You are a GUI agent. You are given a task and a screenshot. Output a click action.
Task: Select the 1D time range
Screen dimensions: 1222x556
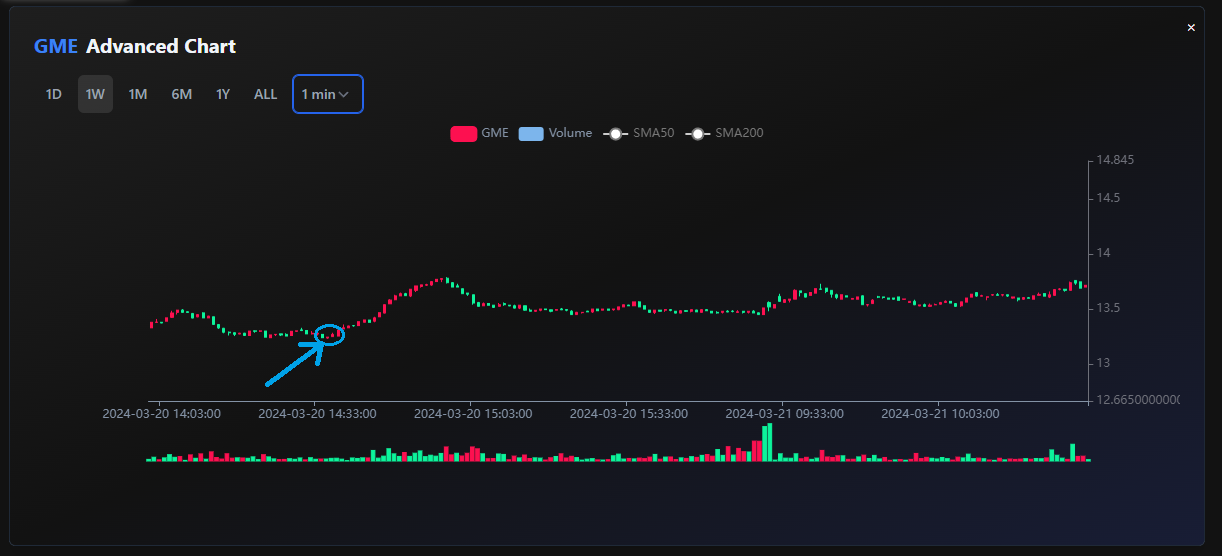tap(54, 94)
